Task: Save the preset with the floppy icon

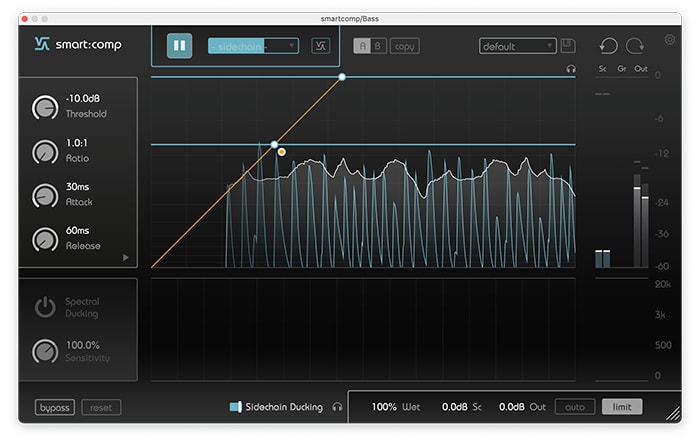Action: click(x=568, y=46)
